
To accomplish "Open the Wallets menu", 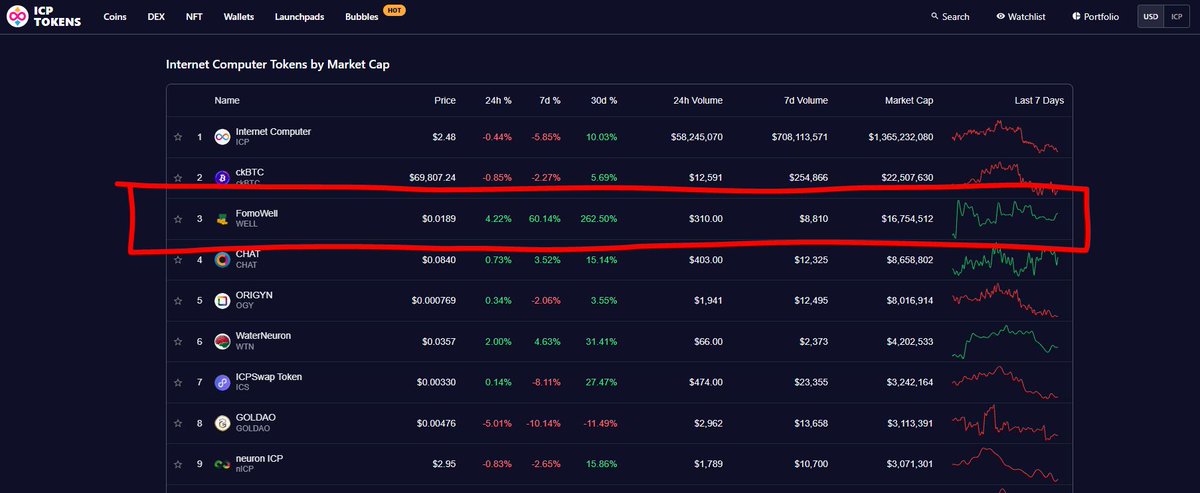I will pyautogui.click(x=239, y=17).
